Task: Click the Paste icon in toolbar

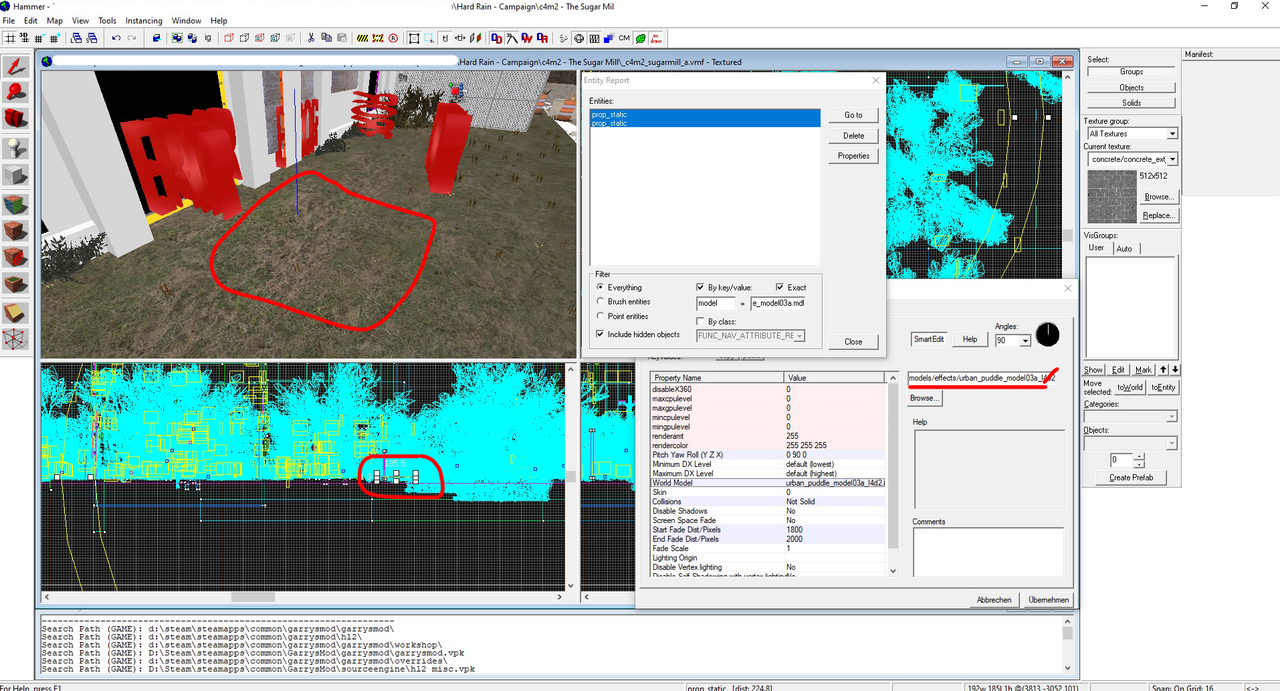Action: (342, 38)
